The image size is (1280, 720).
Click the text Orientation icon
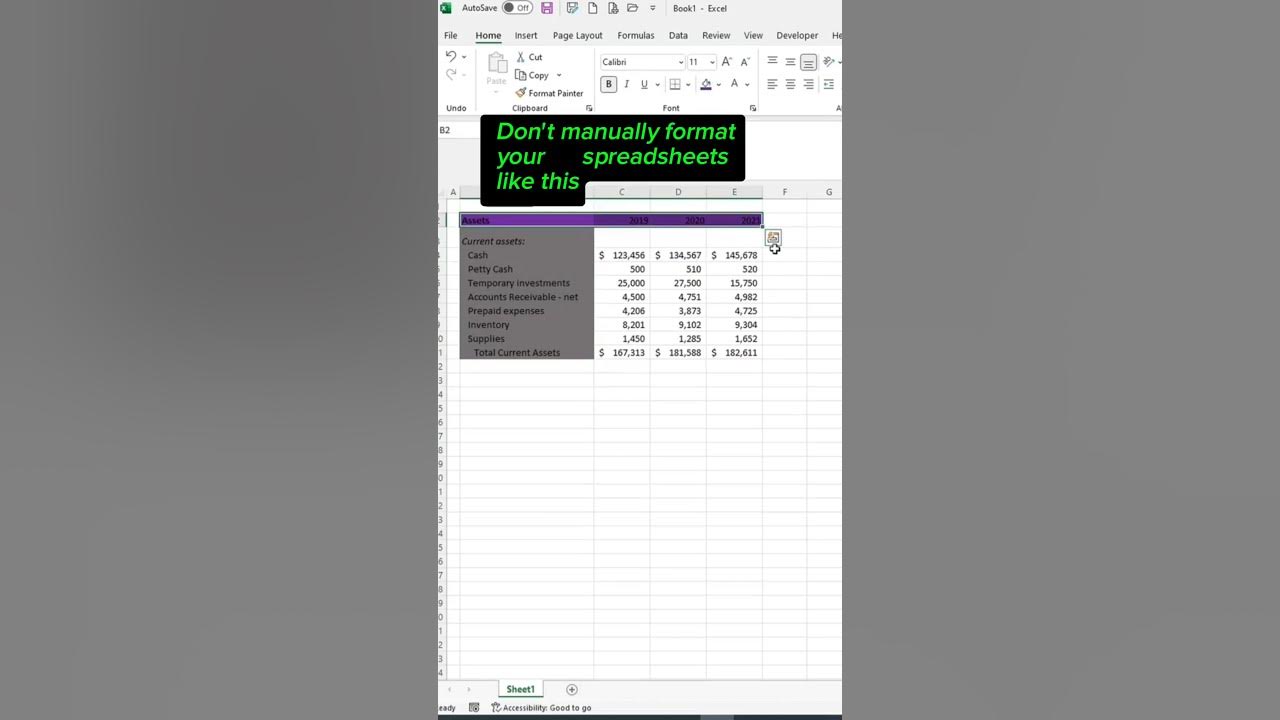point(828,62)
